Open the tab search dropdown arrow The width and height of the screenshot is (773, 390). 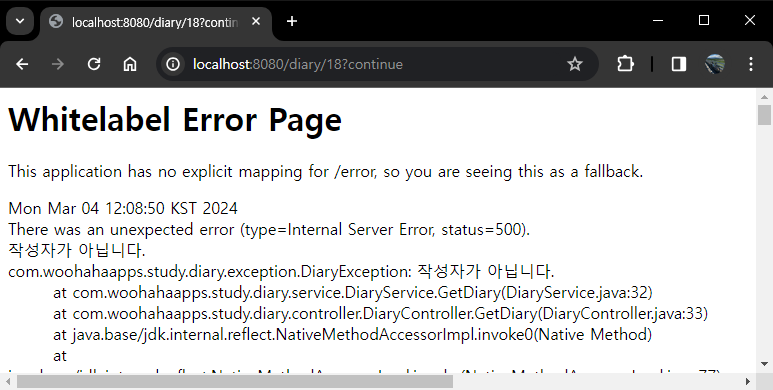[20, 21]
